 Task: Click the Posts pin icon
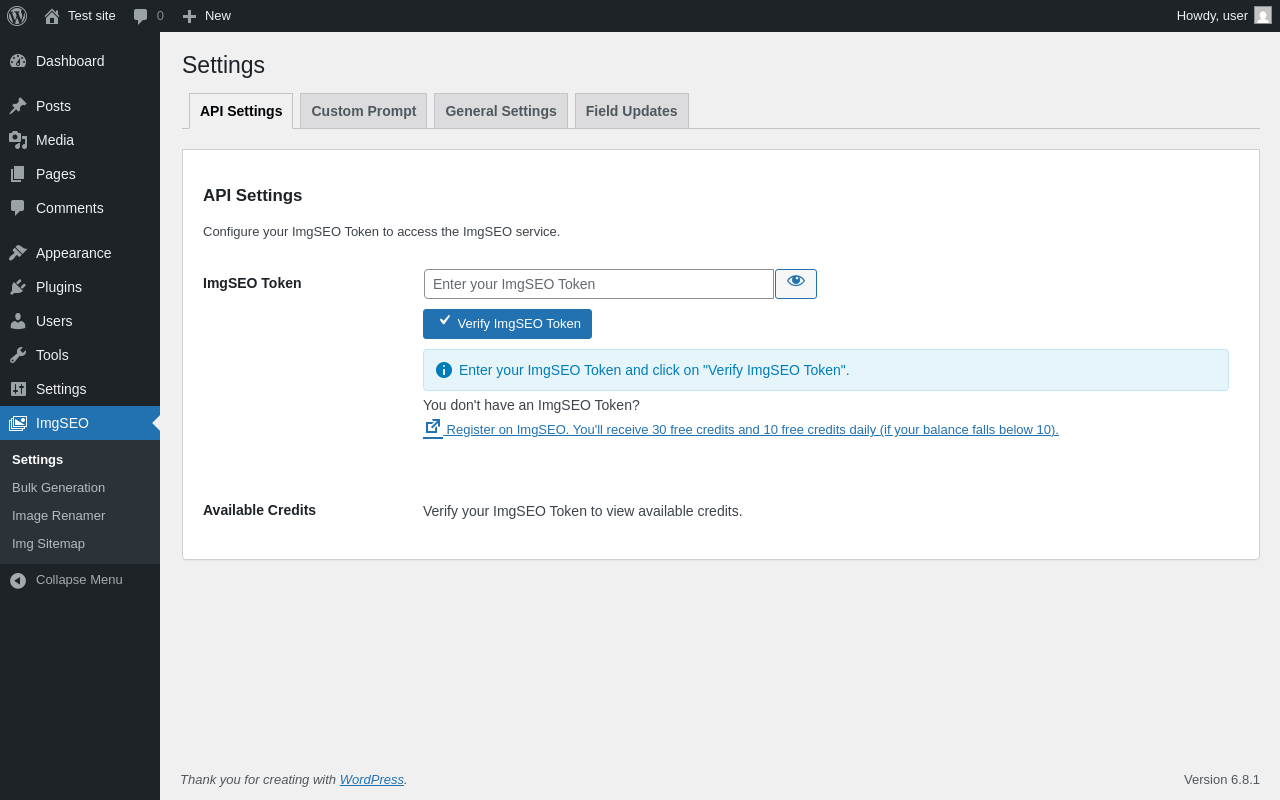pos(18,106)
